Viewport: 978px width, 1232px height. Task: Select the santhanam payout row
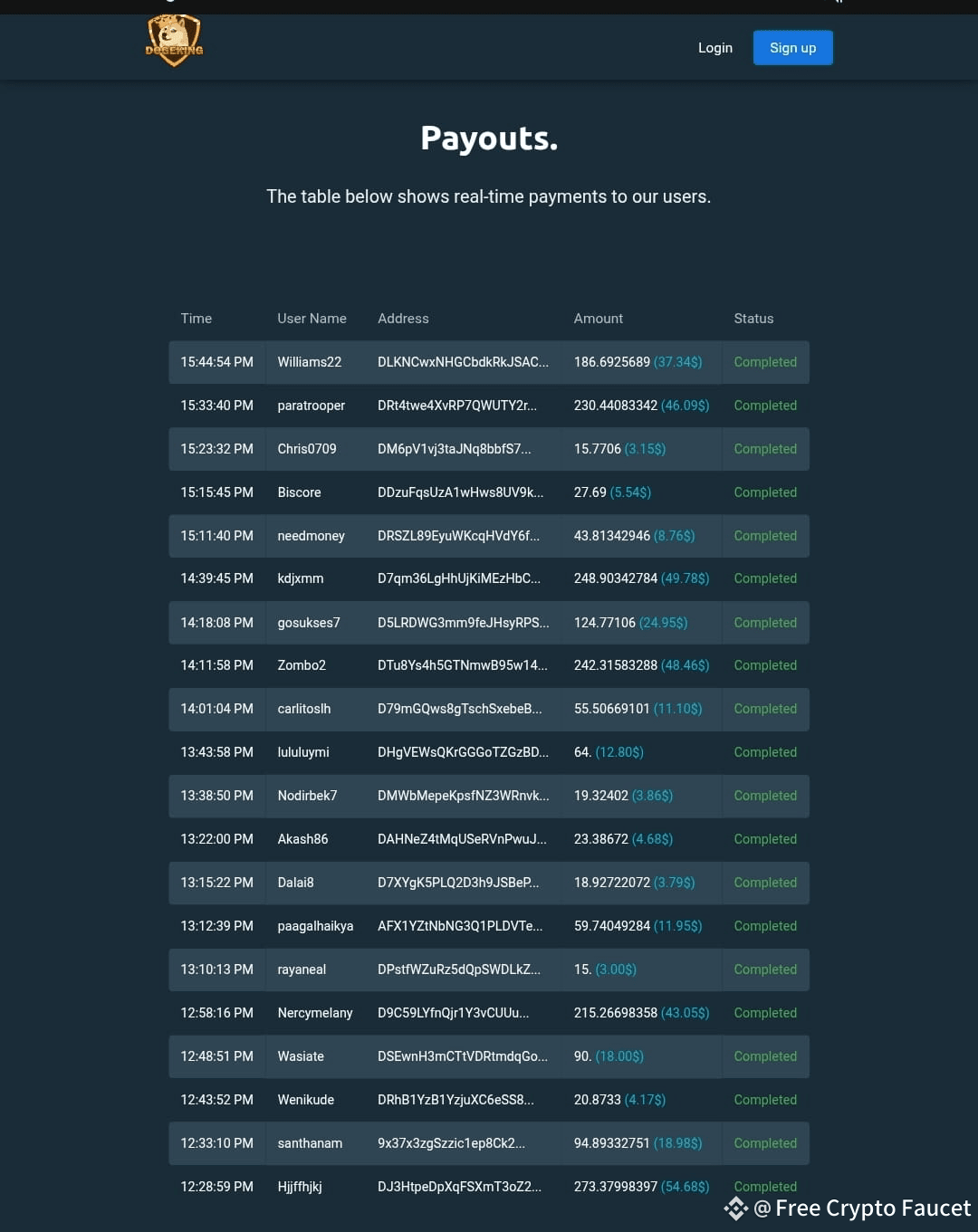click(489, 1143)
